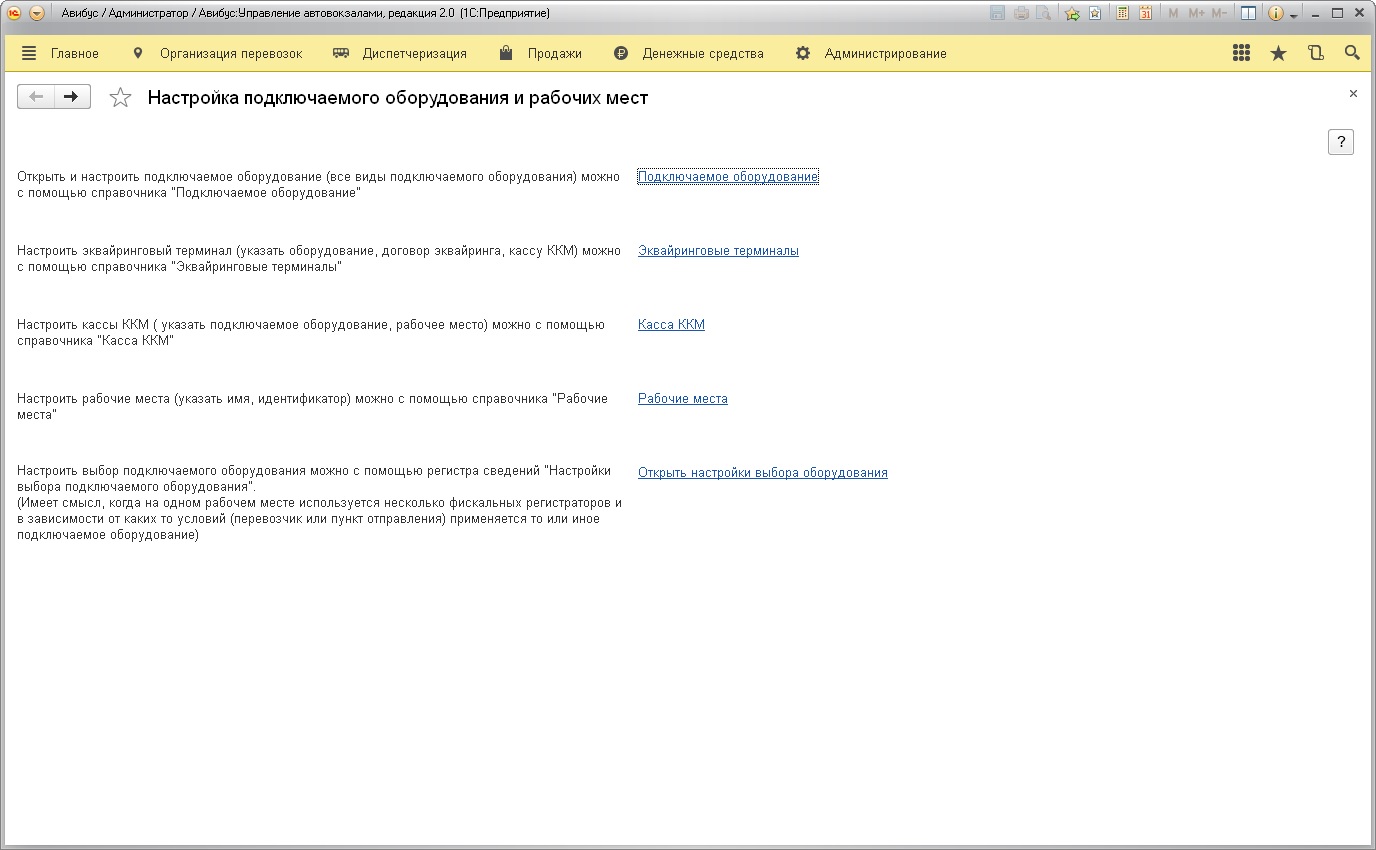This screenshot has width=1376, height=850.
Task: Open the Подключаемое оборудование link
Action: tap(727, 177)
